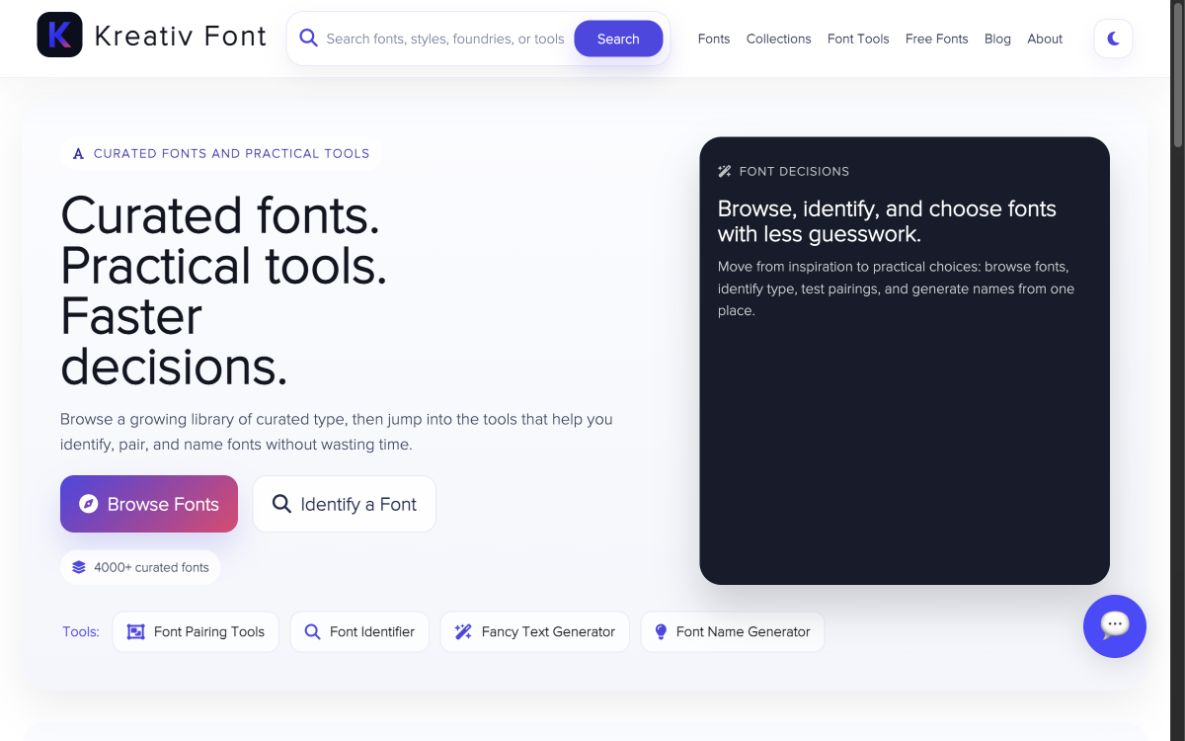The height and width of the screenshot is (741, 1185).
Task: Click the 'Browse, identify, and choose fonts' heading
Action: 886,221
